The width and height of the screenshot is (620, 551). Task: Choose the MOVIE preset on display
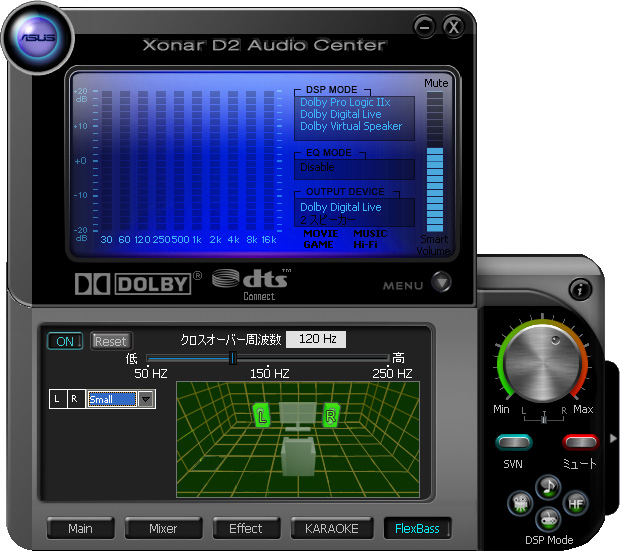coord(321,233)
